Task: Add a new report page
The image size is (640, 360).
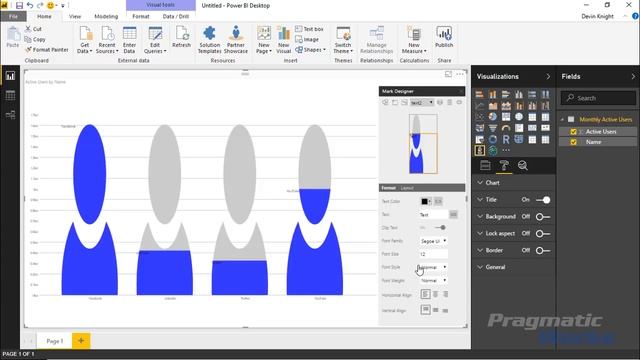Action: pyautogui.click(x=81, y=340)
